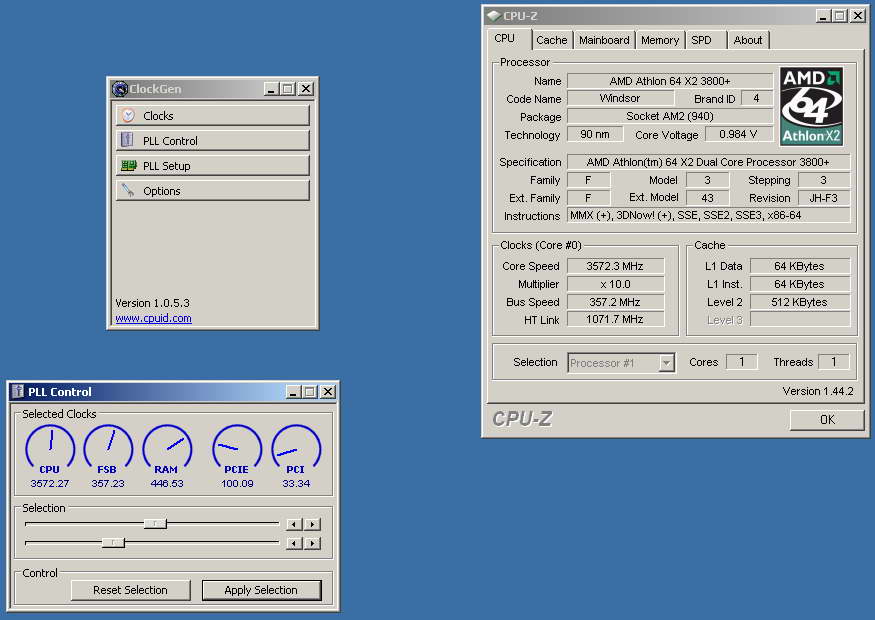Click the Bus Speed value 357.2 MHz
The width and height of the screenshot is (875, 620).
pyautogui.click(x=616, y=302)
